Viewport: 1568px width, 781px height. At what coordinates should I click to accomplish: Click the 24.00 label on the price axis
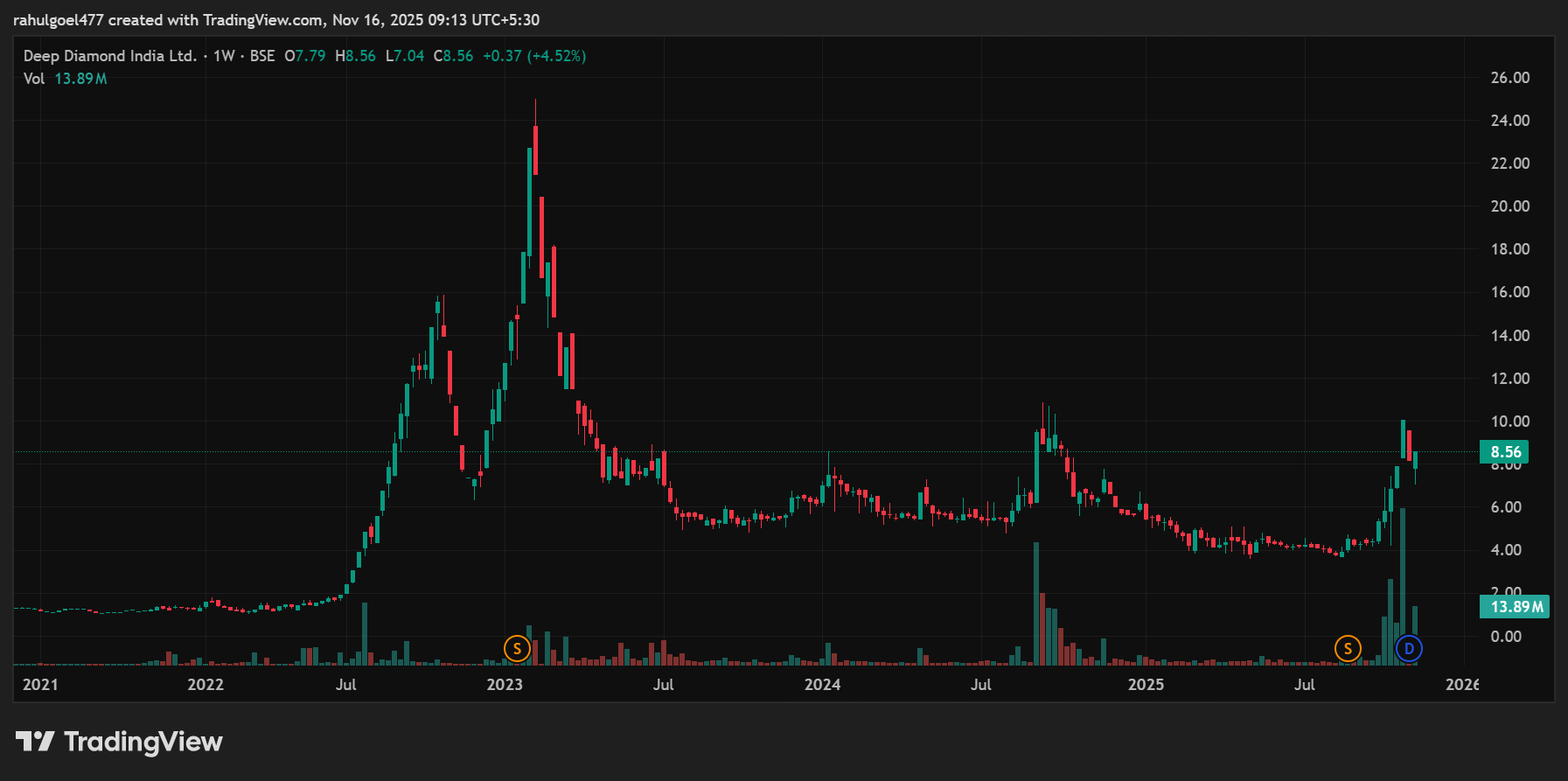(1509, 121)
